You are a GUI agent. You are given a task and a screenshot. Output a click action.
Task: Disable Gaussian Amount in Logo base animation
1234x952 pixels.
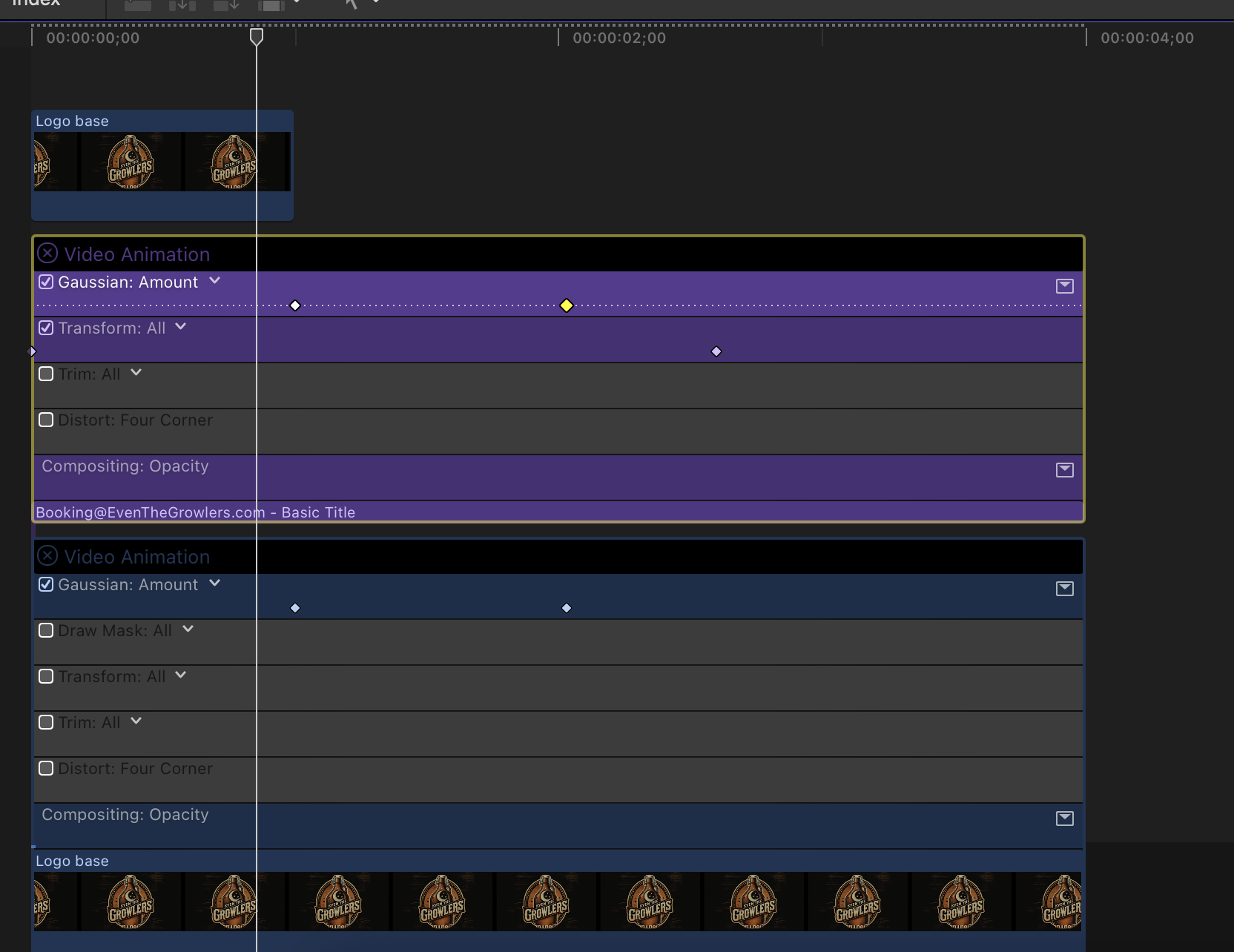click(x=46, y=584)
